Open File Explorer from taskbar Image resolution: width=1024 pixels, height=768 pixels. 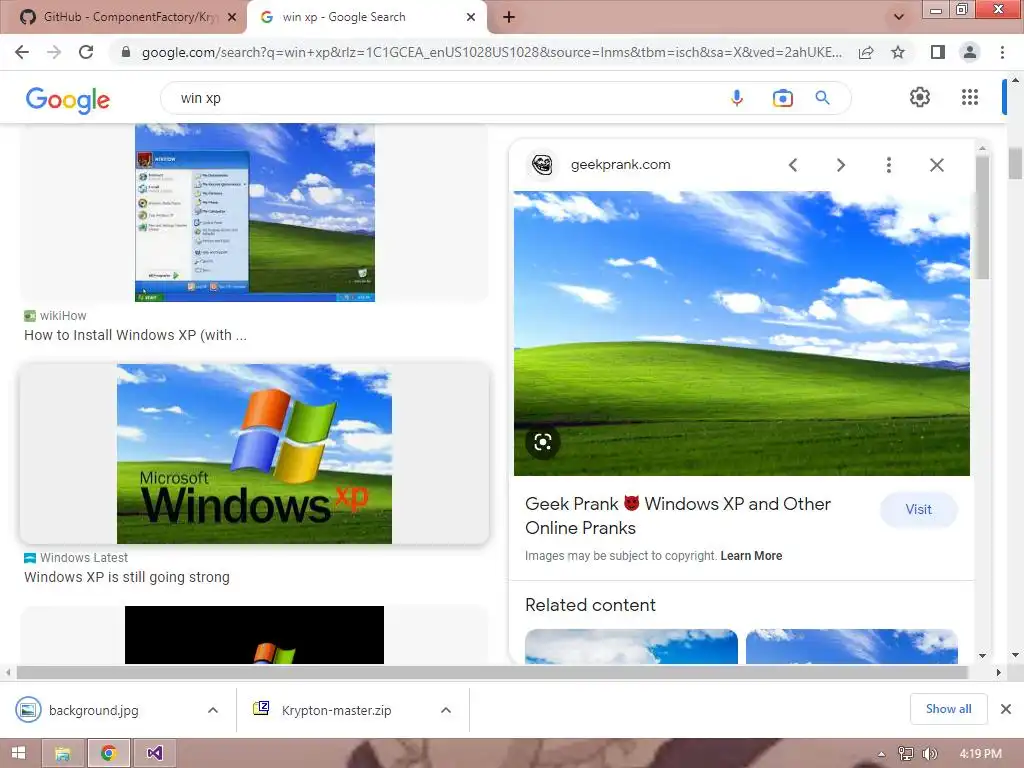[x=63, y=753]
